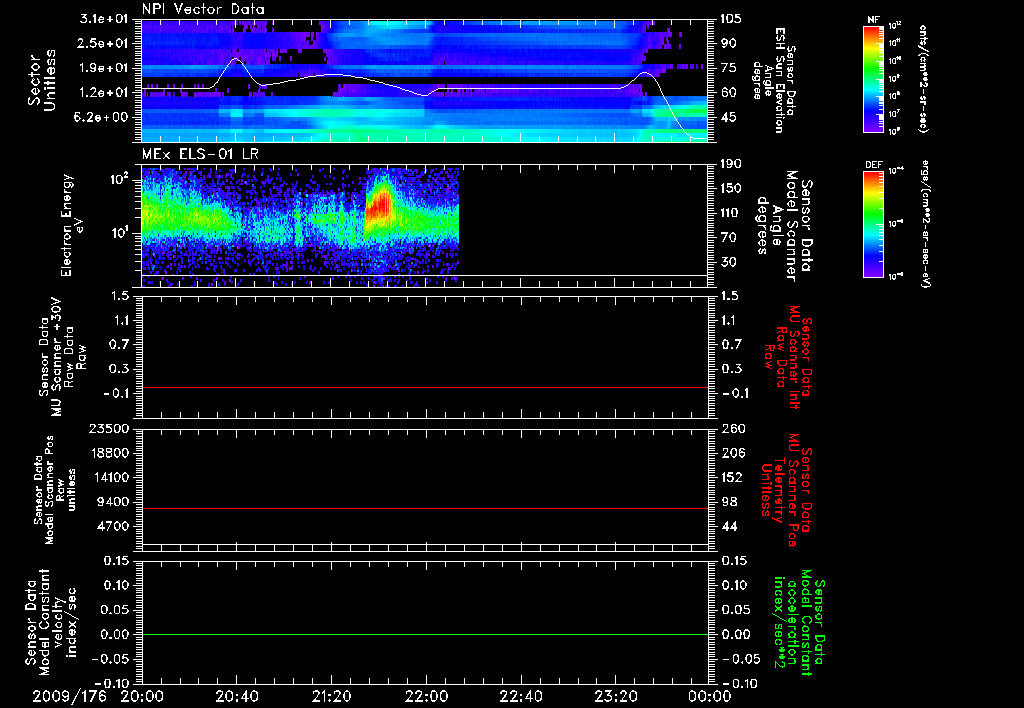Click the 1.9e+01 sector tick label
This screenshot has height=708, width=1024.
[104, 68]
